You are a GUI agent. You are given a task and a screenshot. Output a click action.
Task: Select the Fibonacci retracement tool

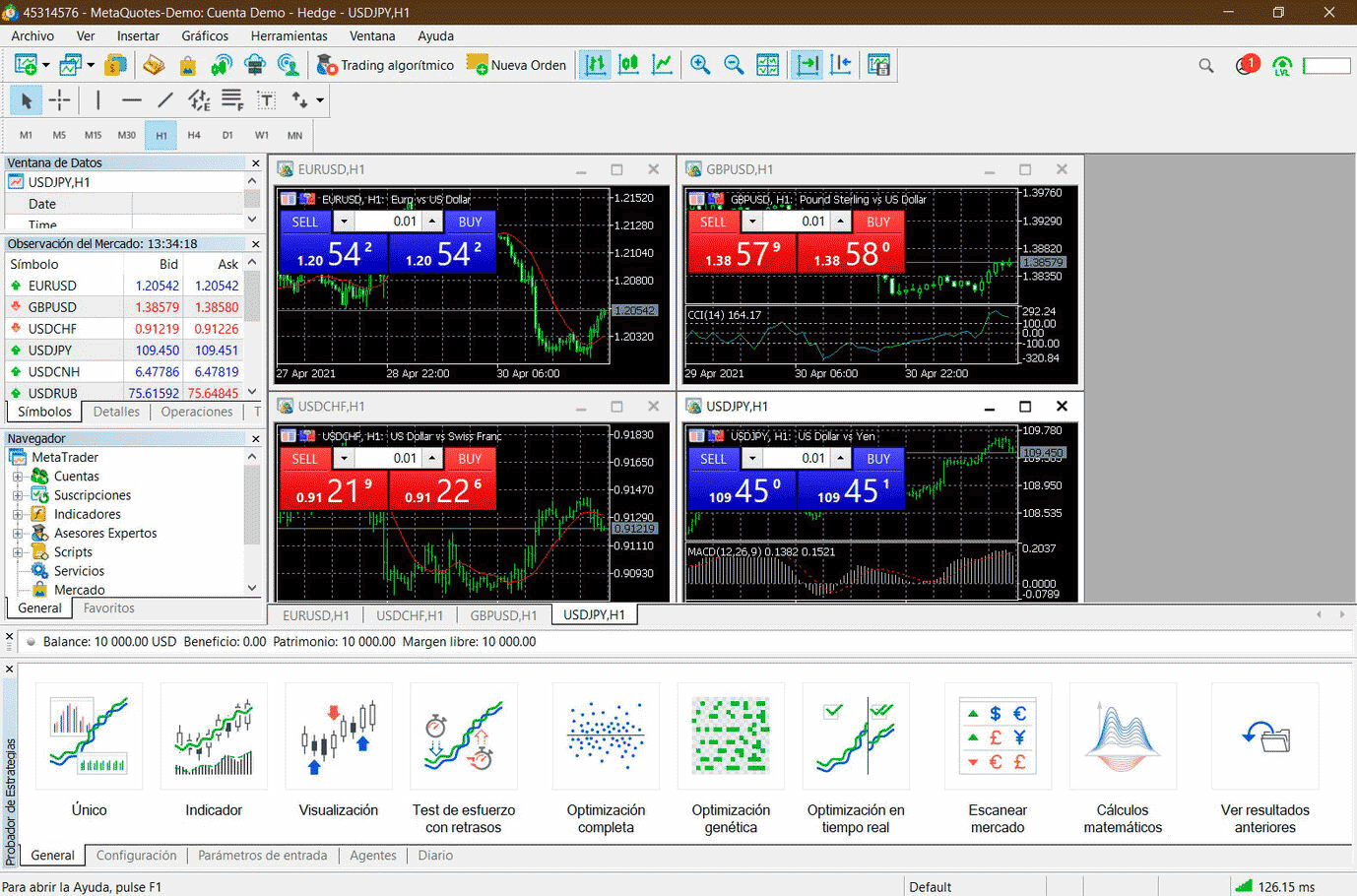232,100
